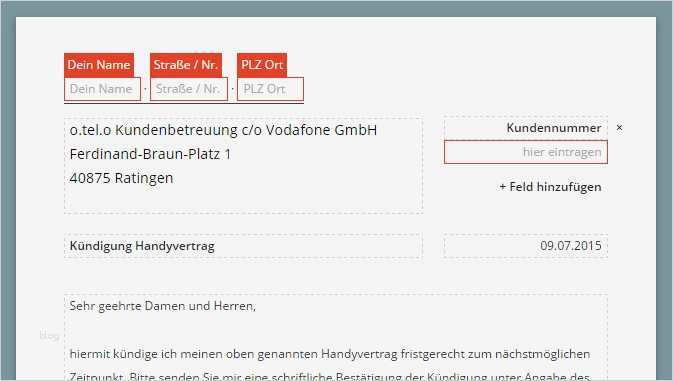This screenshot has height=381, width=673.
Task: Remove the Kundennummer field via × icon
Action: click(619, 127)
